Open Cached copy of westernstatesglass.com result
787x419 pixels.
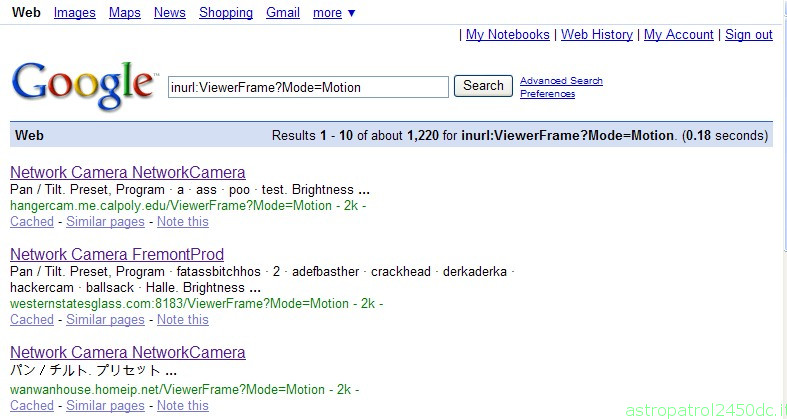coord(32,320)
